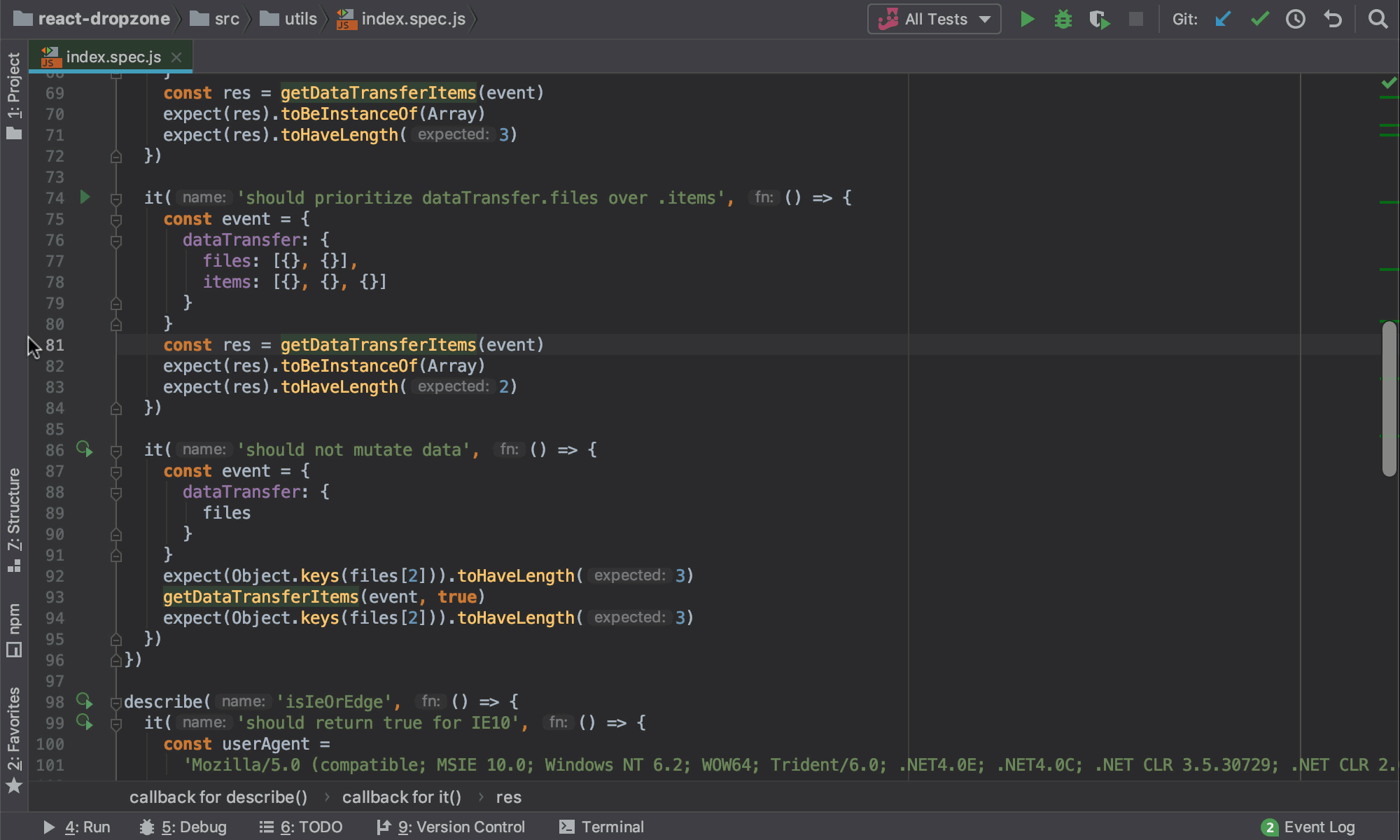Start debugging with the bug icon
The width and height of the screenshot is (1400, 840).
point(1063,19)
